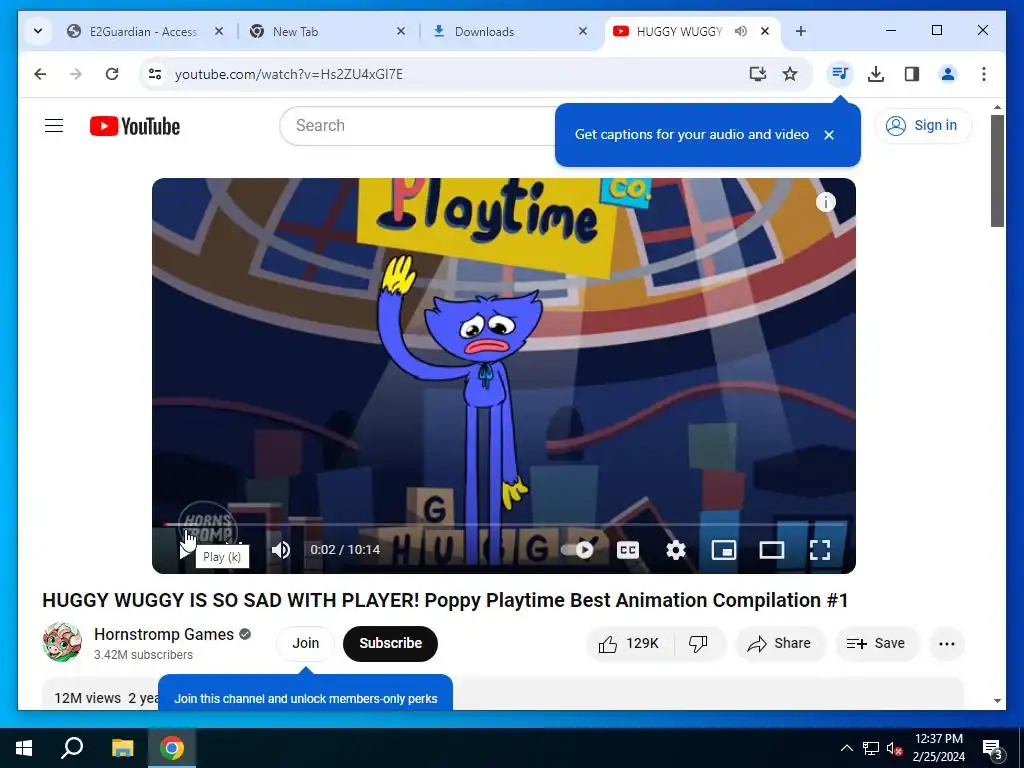Open the Windows Start menu

tap(24, 748)
